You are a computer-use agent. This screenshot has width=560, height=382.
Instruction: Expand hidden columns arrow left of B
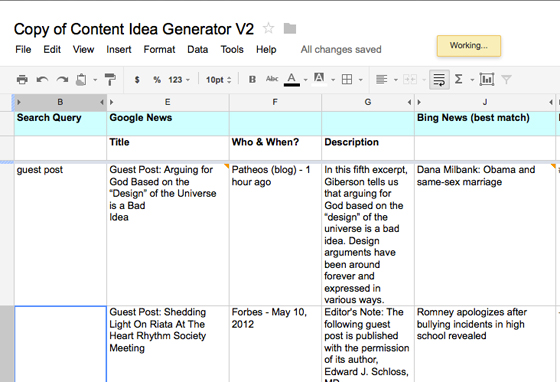tap(19, 102)
